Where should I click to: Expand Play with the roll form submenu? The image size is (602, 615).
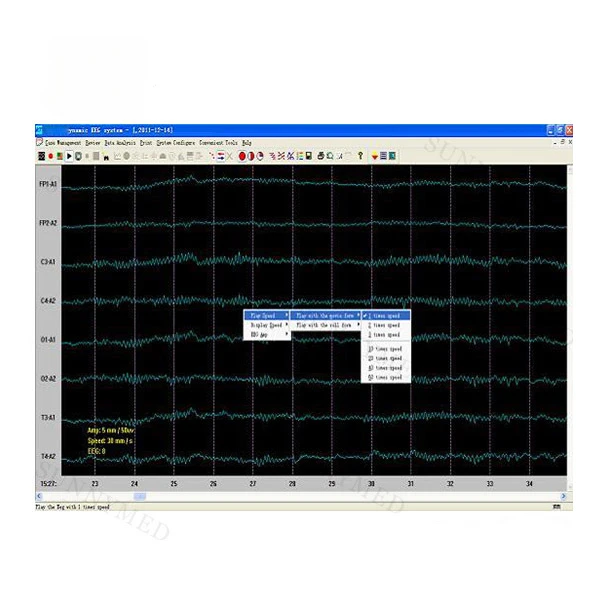coord(326,325)
